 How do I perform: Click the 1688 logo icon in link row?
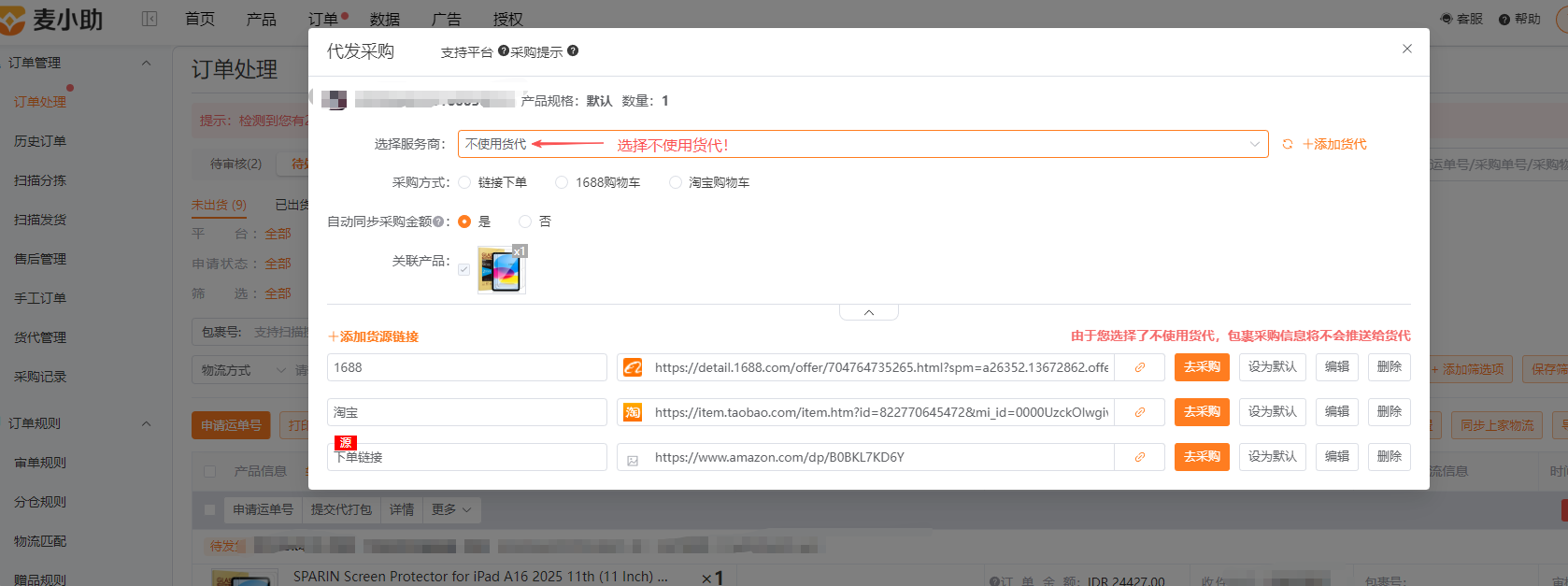(x=633, y=367)
